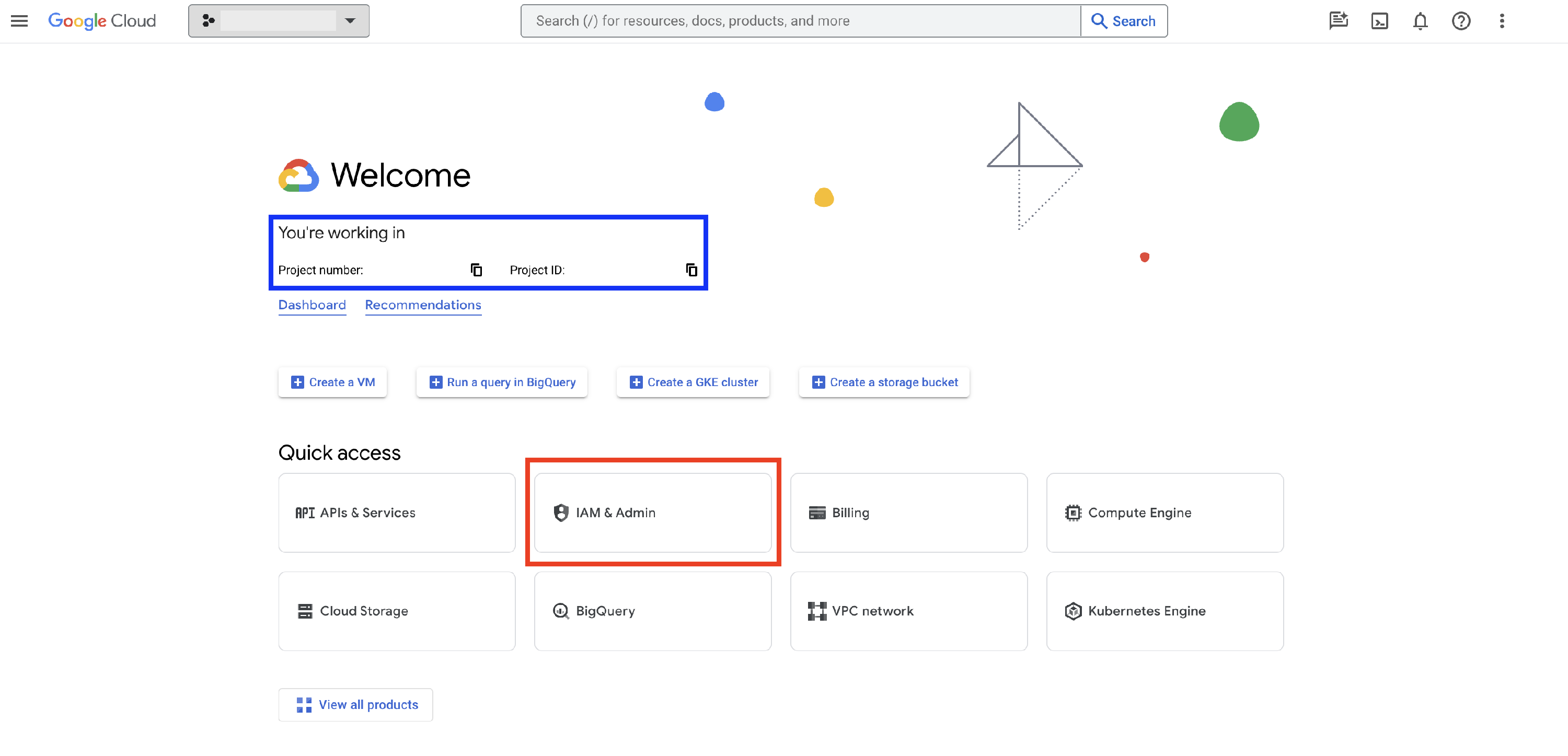Viewport: 1568px width, 756px height.
Task: Open the Recommendations link
Action: point(423,305)
